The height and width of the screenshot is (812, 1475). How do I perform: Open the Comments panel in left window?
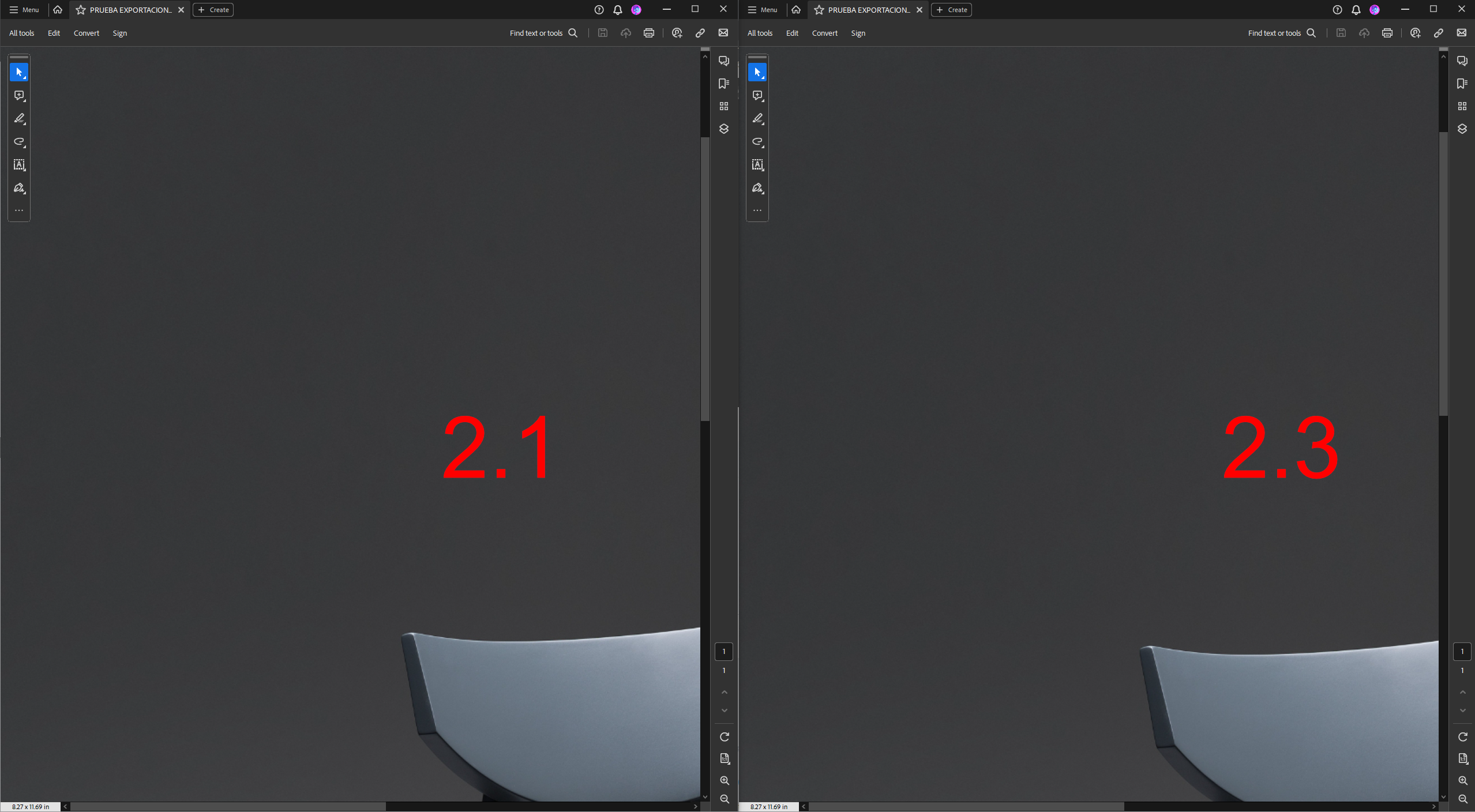[x=724, y=61]
